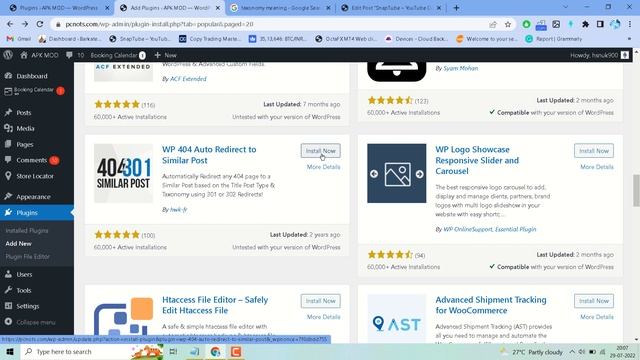This screenshot has width=640, height=360.
Task: View More Details for WP Logo Showcase
Action: click(597, 167)
